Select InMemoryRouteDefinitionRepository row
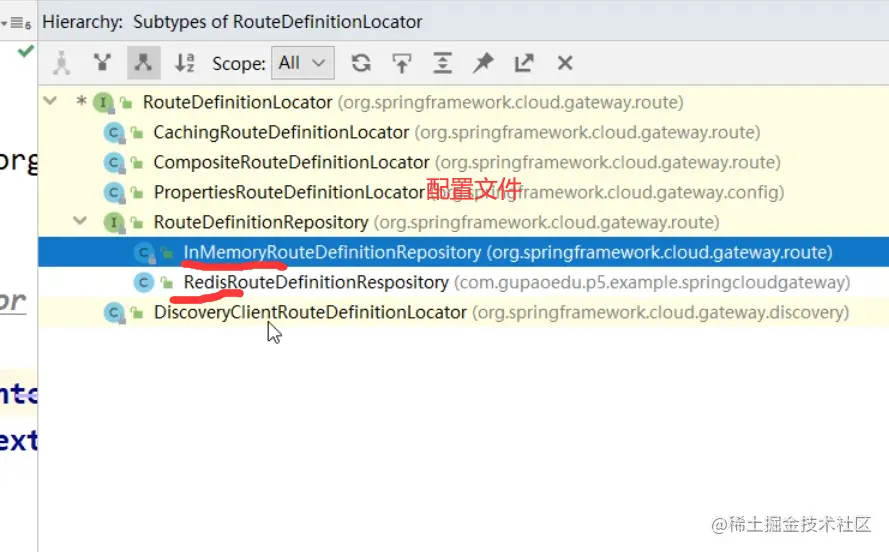The height and width of the screenshot is (552, 889). pyautogui.click(x=463, y=252)
